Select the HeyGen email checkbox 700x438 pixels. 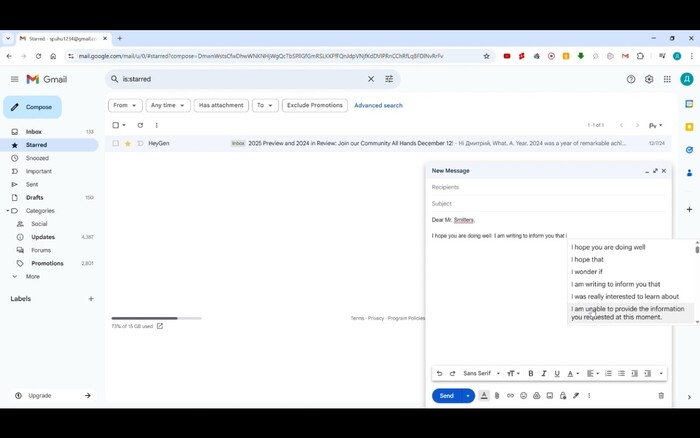point(116,144)
